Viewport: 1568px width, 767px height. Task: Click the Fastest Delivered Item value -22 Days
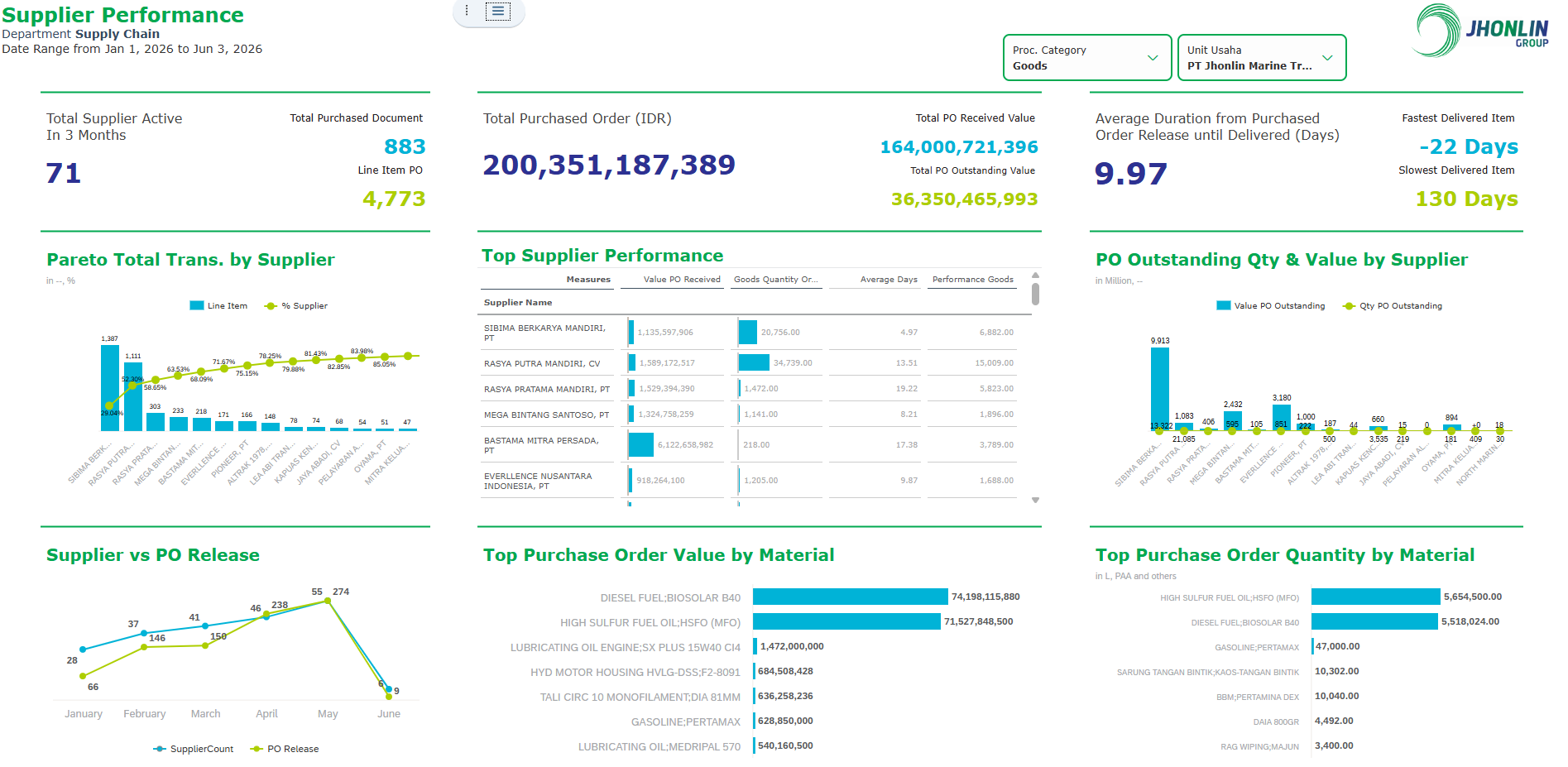tap(1469, 147)
